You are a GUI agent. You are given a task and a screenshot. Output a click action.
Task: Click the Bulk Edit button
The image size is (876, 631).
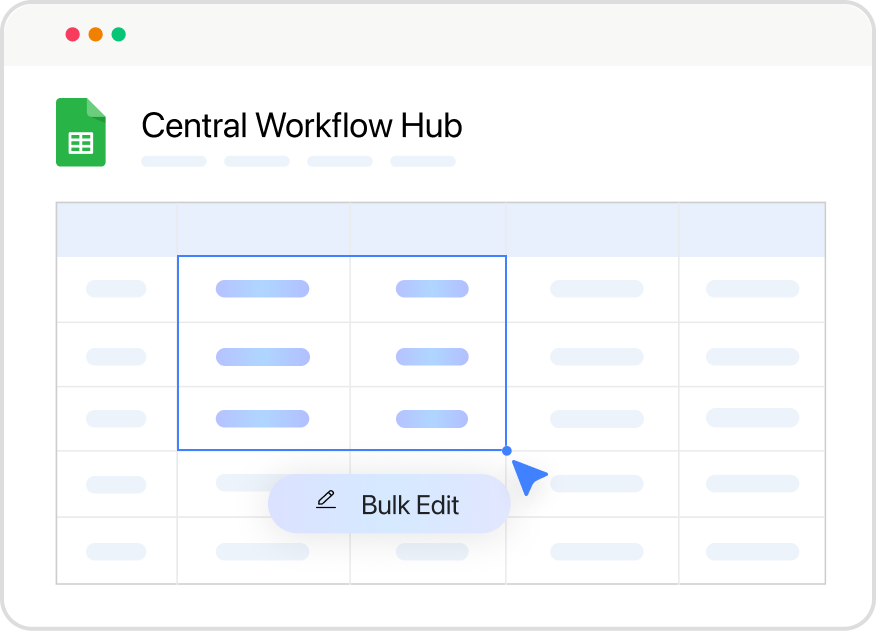389,504
